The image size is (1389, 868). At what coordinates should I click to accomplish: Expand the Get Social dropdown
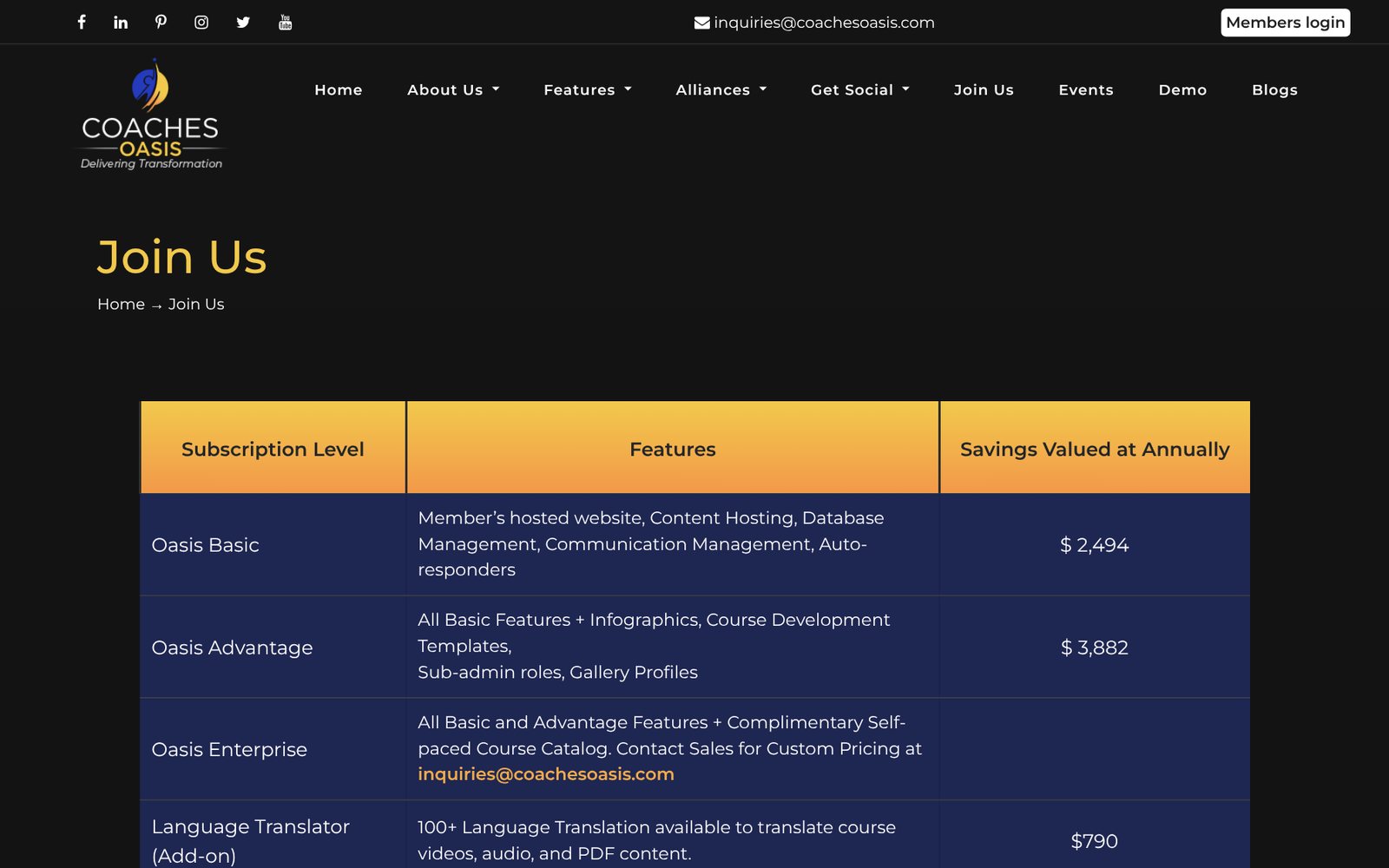coord(860,89)
